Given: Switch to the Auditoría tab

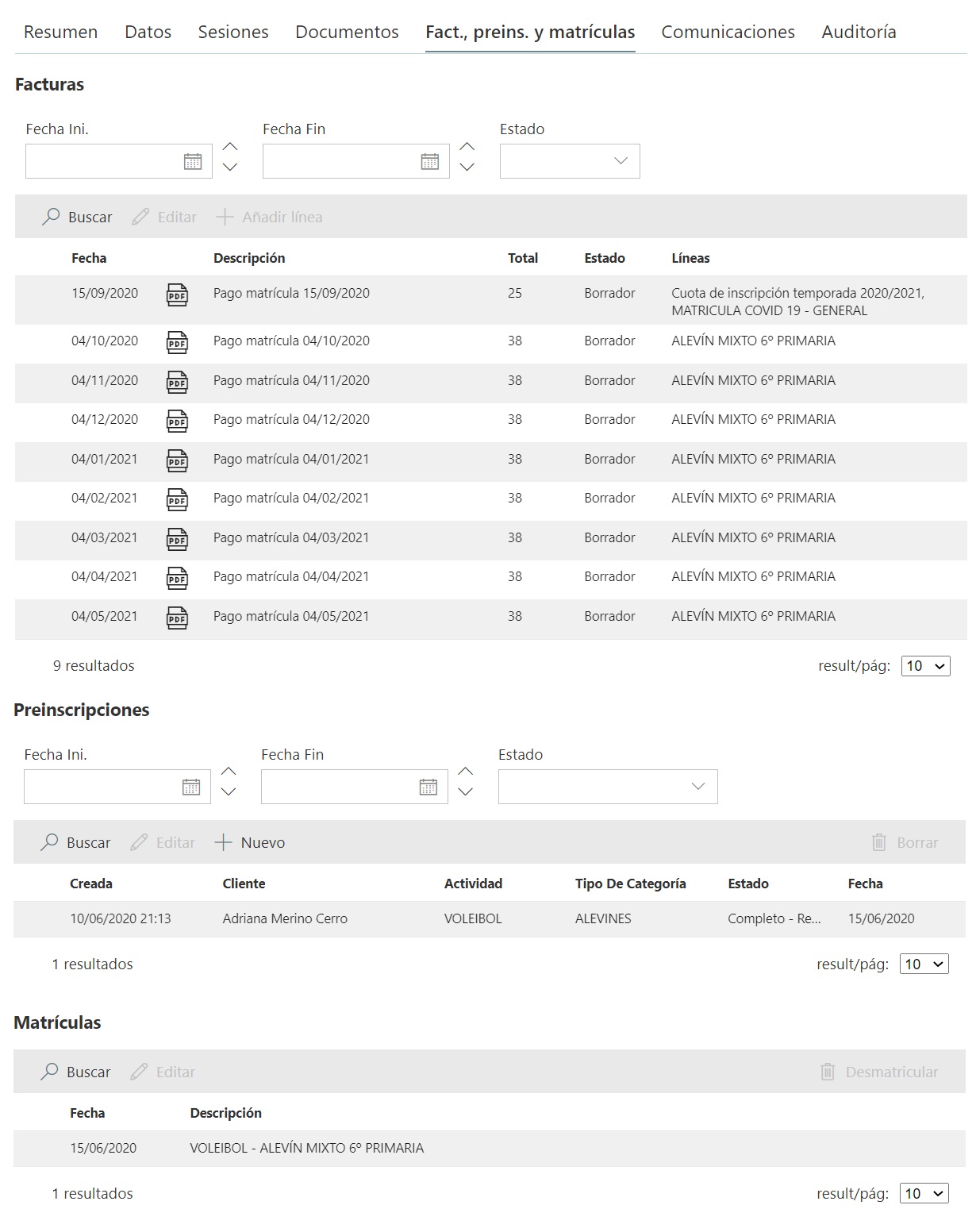Looking at the screenshot, I should coord(859,33).
